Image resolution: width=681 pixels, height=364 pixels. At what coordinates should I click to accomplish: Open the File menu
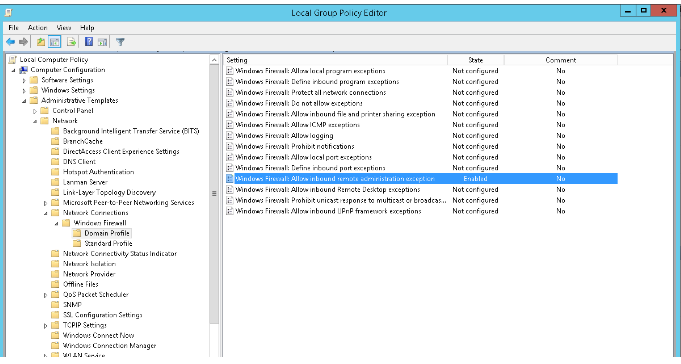[13, 27]
